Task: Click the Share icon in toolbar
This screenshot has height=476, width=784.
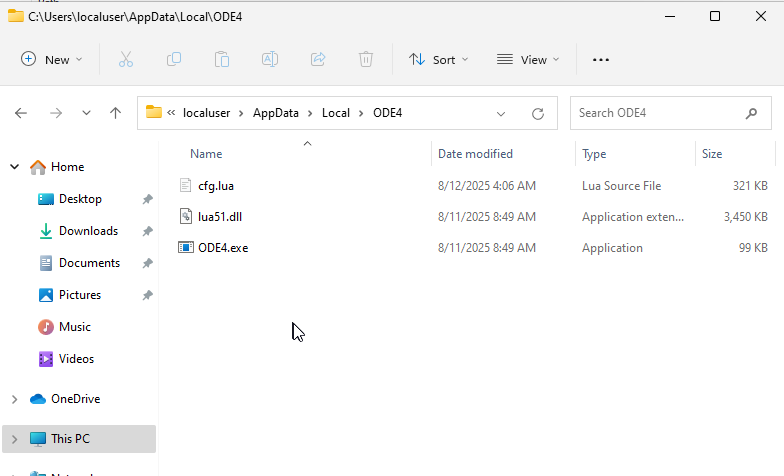Action: point(318,60)
